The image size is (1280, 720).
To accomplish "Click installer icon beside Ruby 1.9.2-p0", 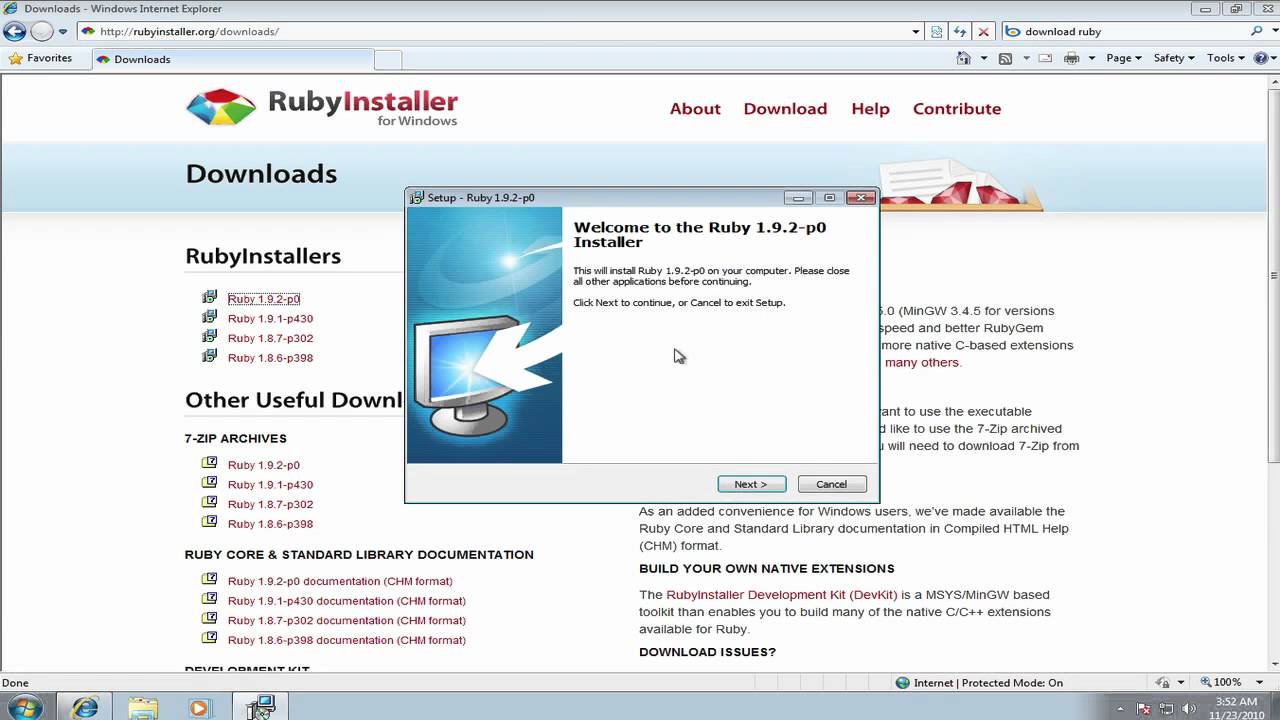I will (209, 297).
